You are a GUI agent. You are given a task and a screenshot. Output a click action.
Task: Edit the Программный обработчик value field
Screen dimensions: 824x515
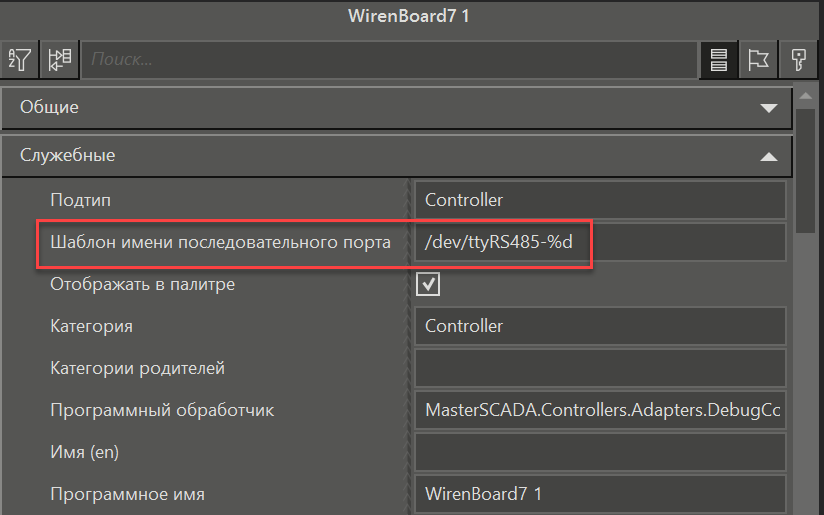click(600, 410)
